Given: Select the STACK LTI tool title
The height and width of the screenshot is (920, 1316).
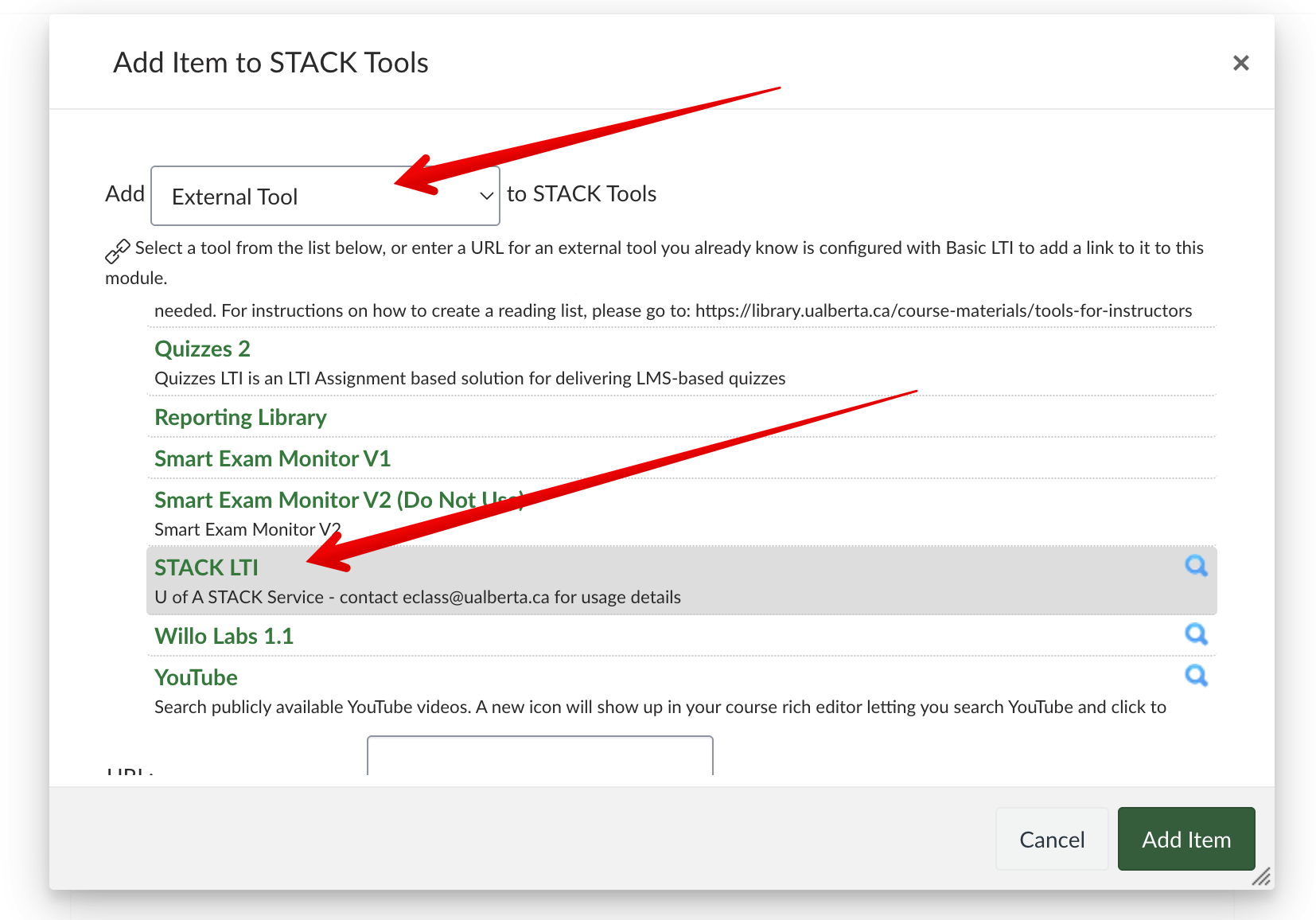Looking at the screenshot, I should point(206,567).
